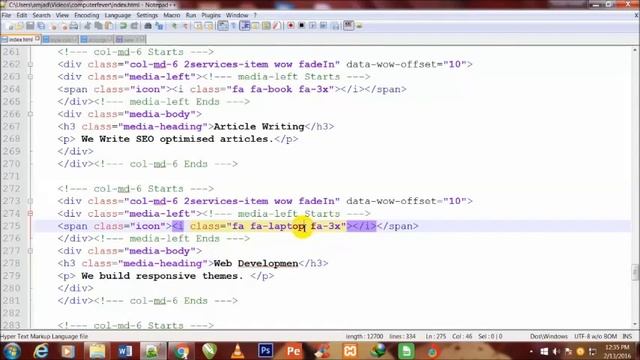Image resolution: width=640 pixels, height=360 pixels.
Task: Click the Copy toolbar icon
Action: 98,26
